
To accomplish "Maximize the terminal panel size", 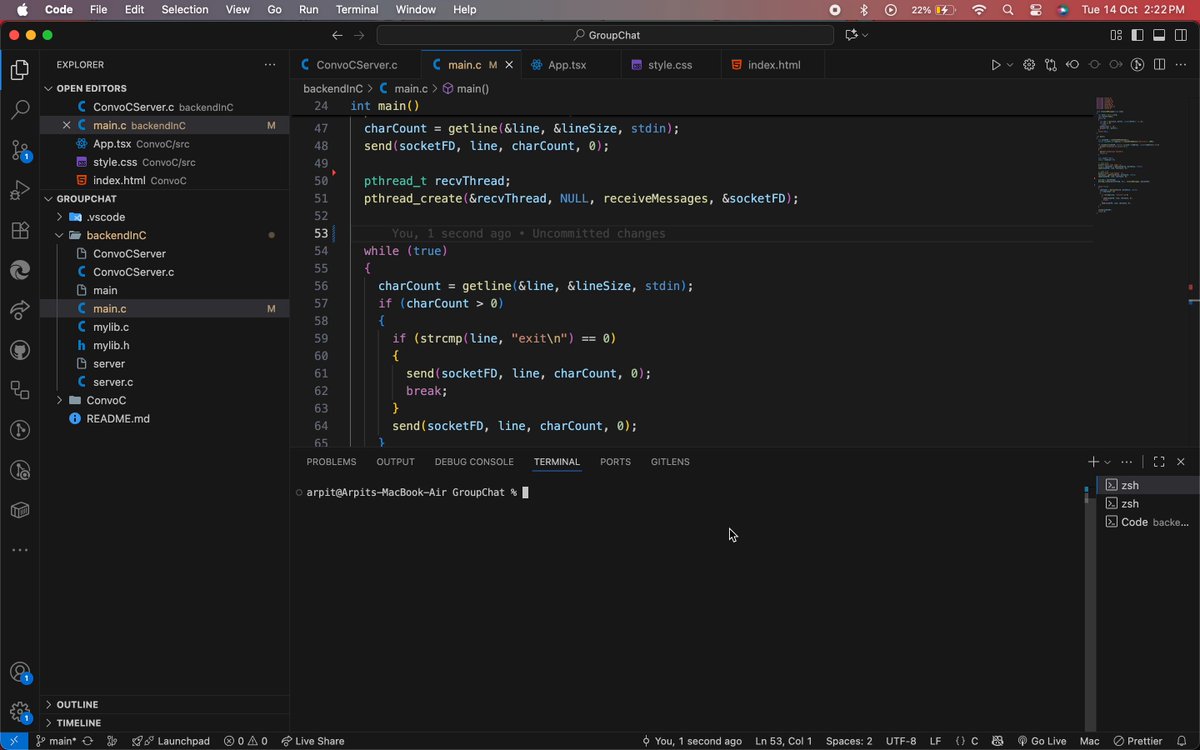I will click(1159, 462).
